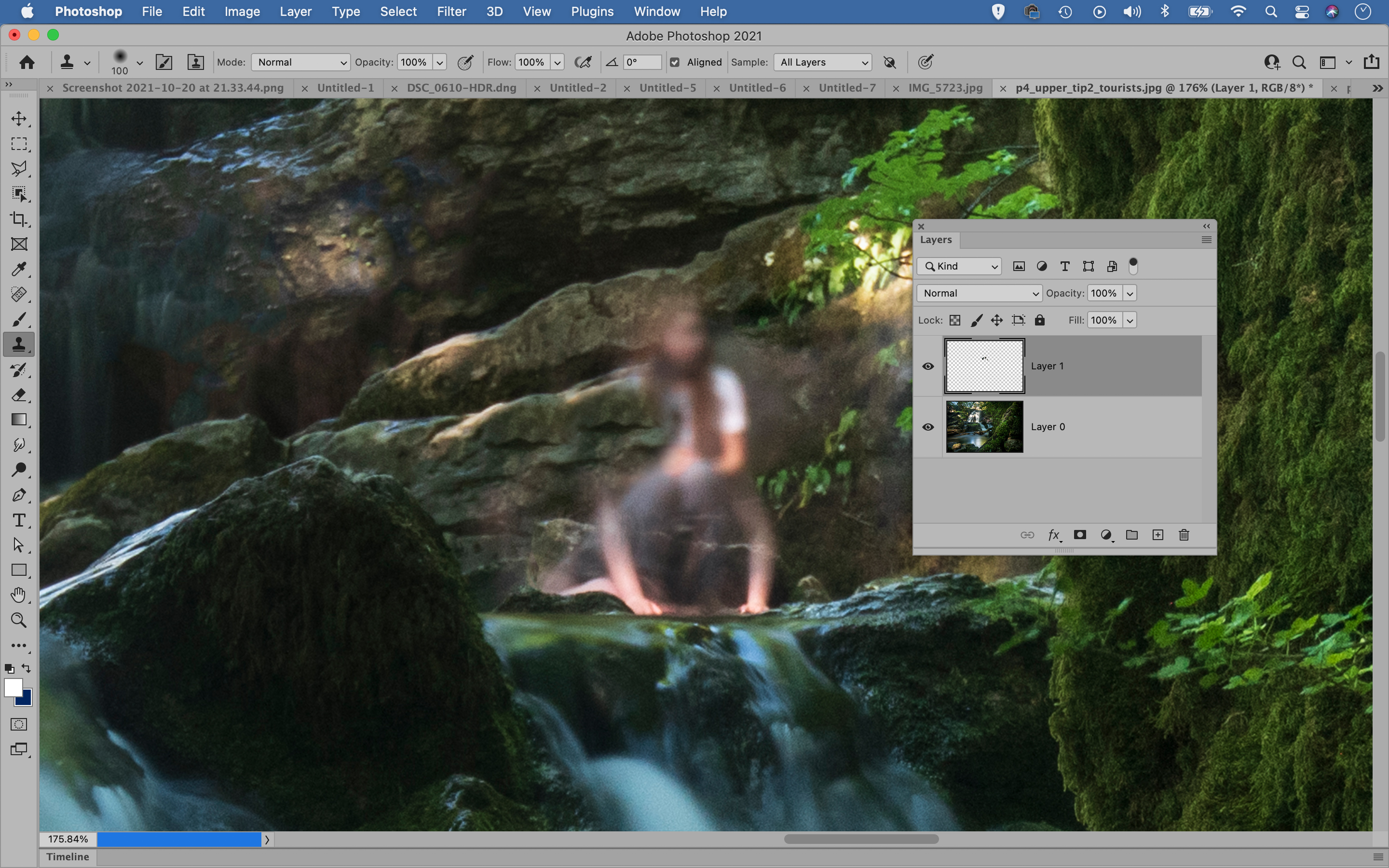Delete the selected layer trash button
Viewport: 1389px width, 868px height.
click(x=1184, y=535)
